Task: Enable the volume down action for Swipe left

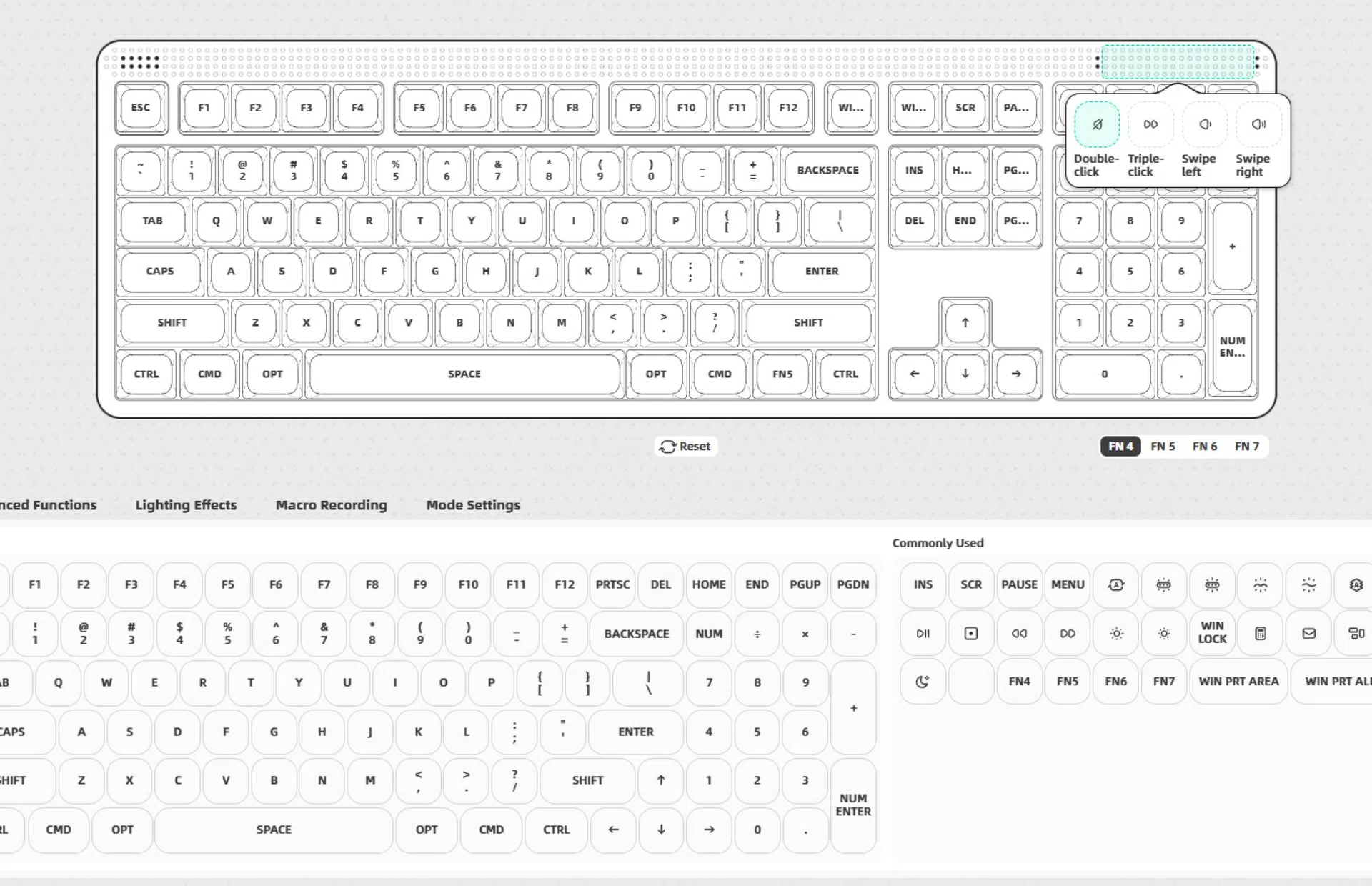Action: tap(1204, 124)
